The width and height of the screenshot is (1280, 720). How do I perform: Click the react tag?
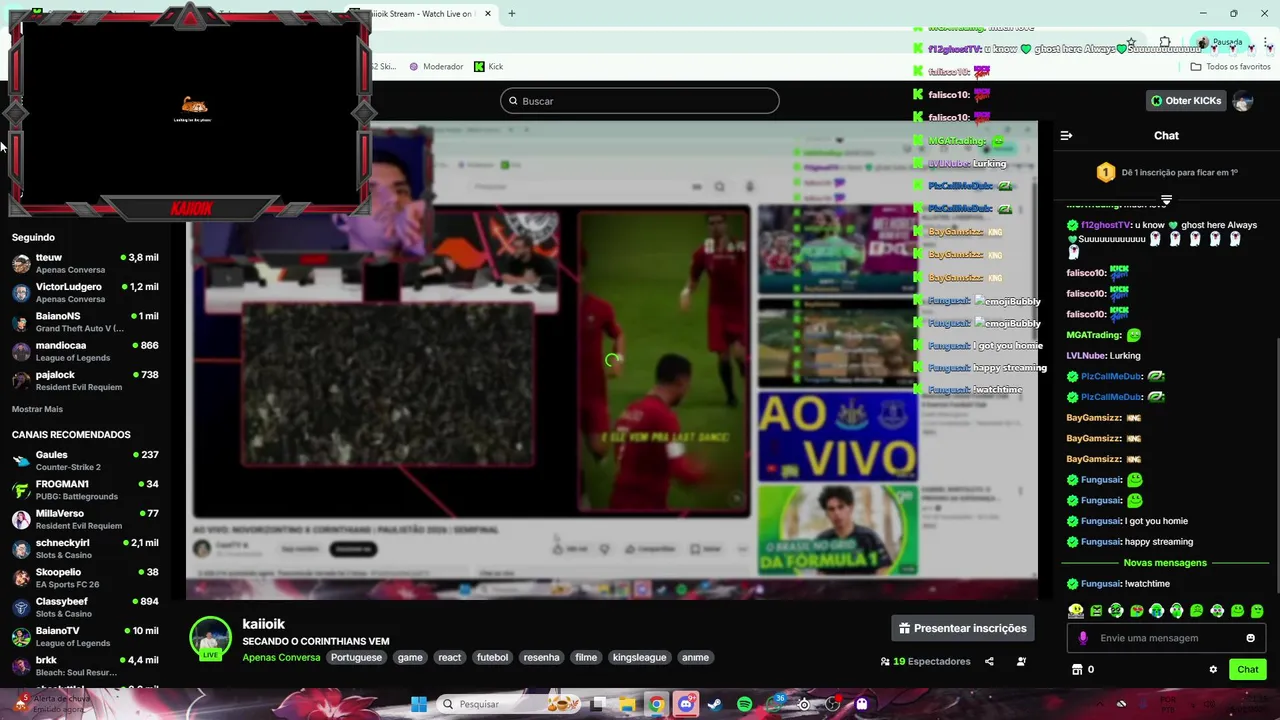tap(450, 657)
